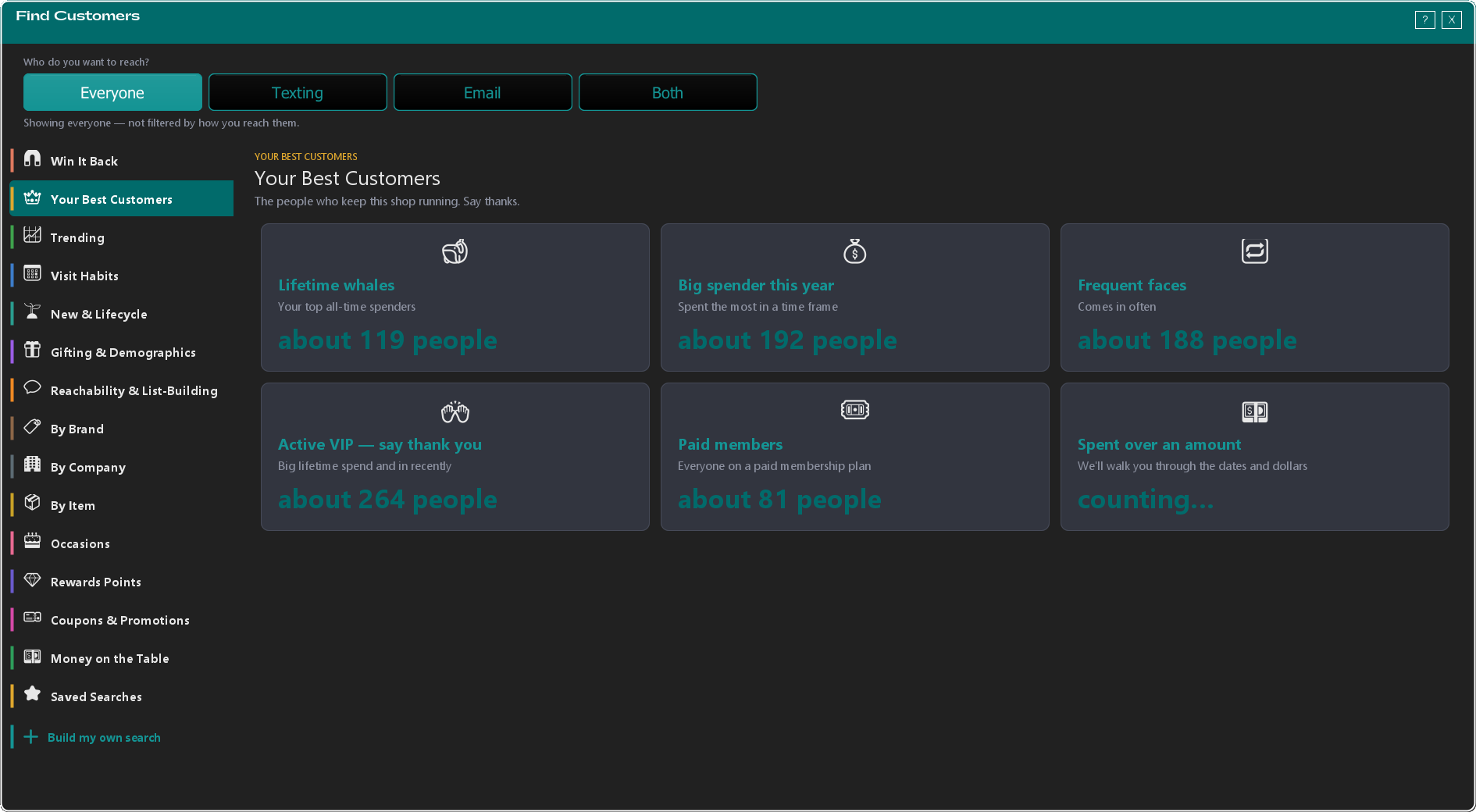Select the Everyone reach filter
Image resolution: width=1476 pixels, height=812 pixels.
coord(112,92)
